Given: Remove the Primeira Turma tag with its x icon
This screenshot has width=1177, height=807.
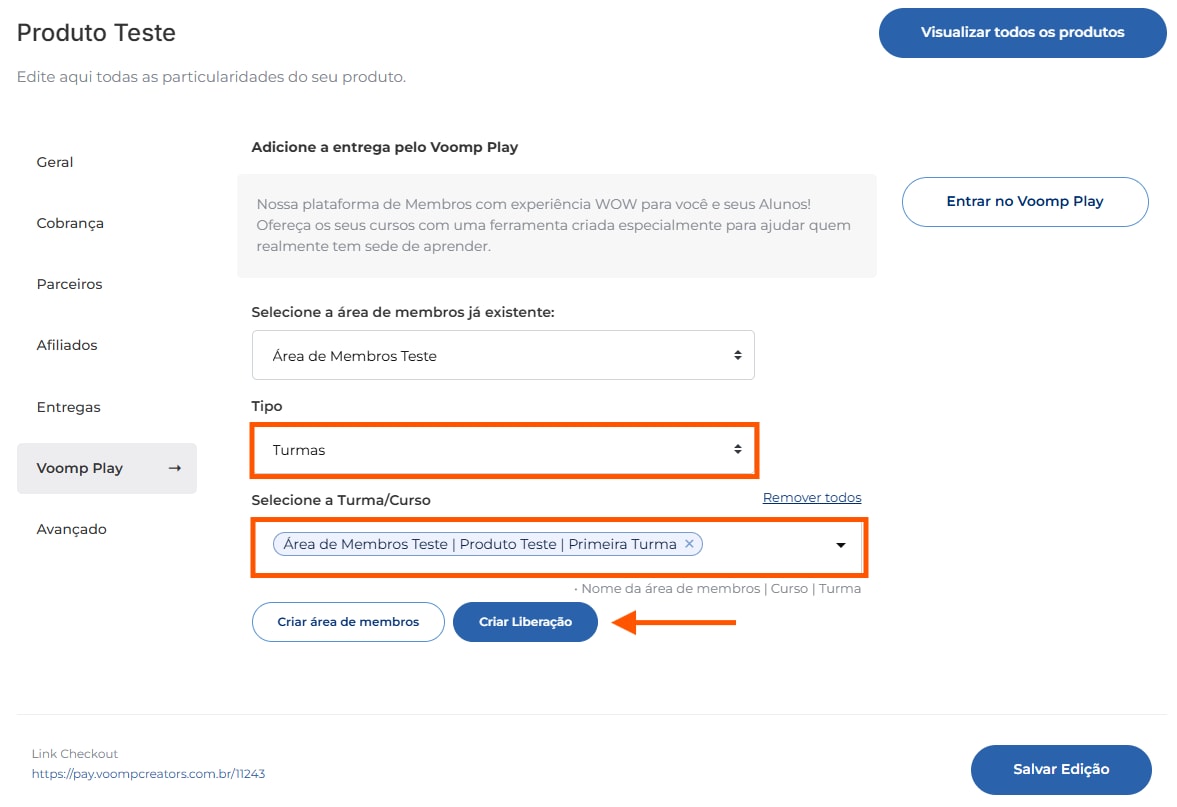Looking at the screenshot, I should click(x=689, y=544).
